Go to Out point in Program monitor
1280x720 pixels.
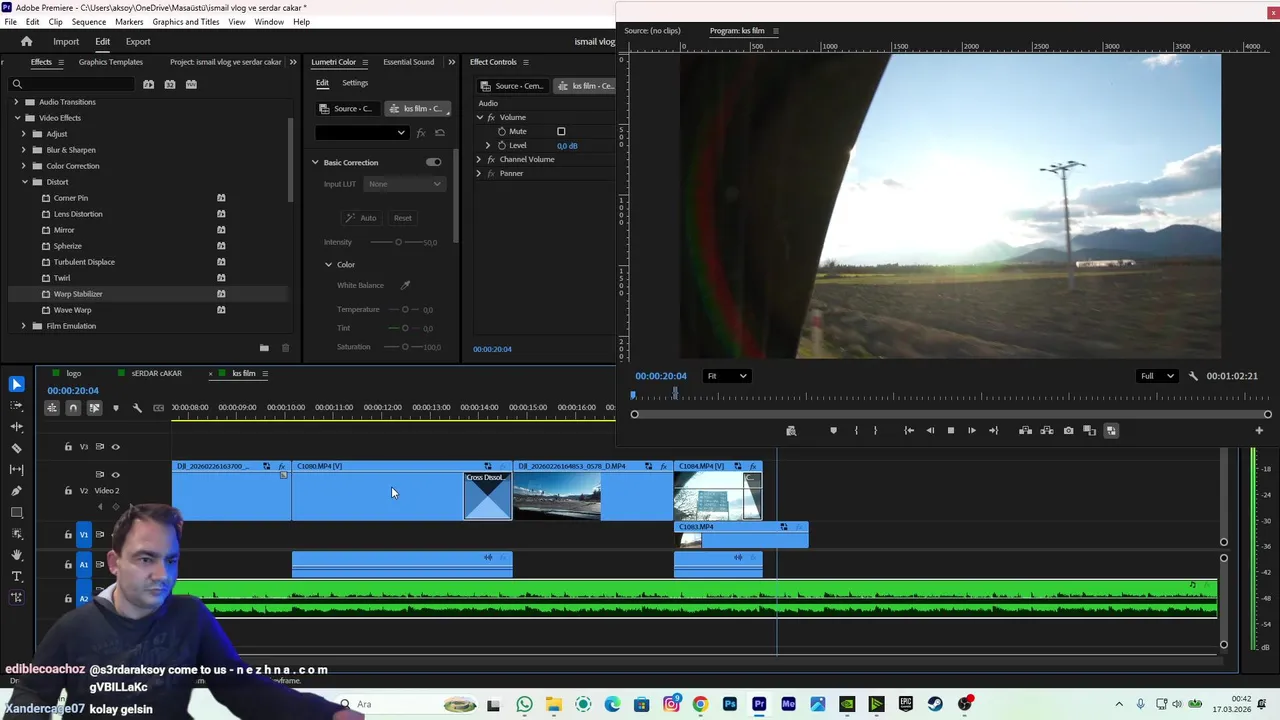(x=993, y=430)
